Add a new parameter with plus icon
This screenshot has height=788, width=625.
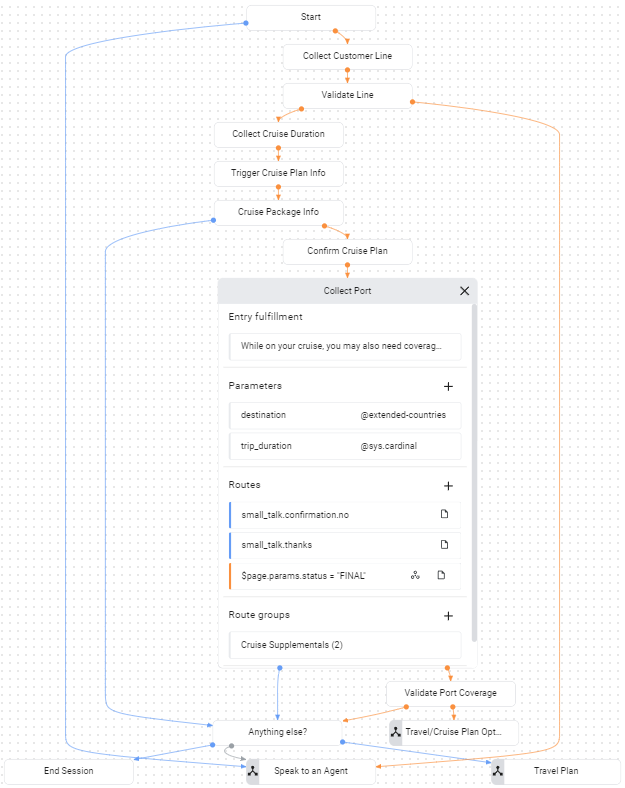(448, 386)
